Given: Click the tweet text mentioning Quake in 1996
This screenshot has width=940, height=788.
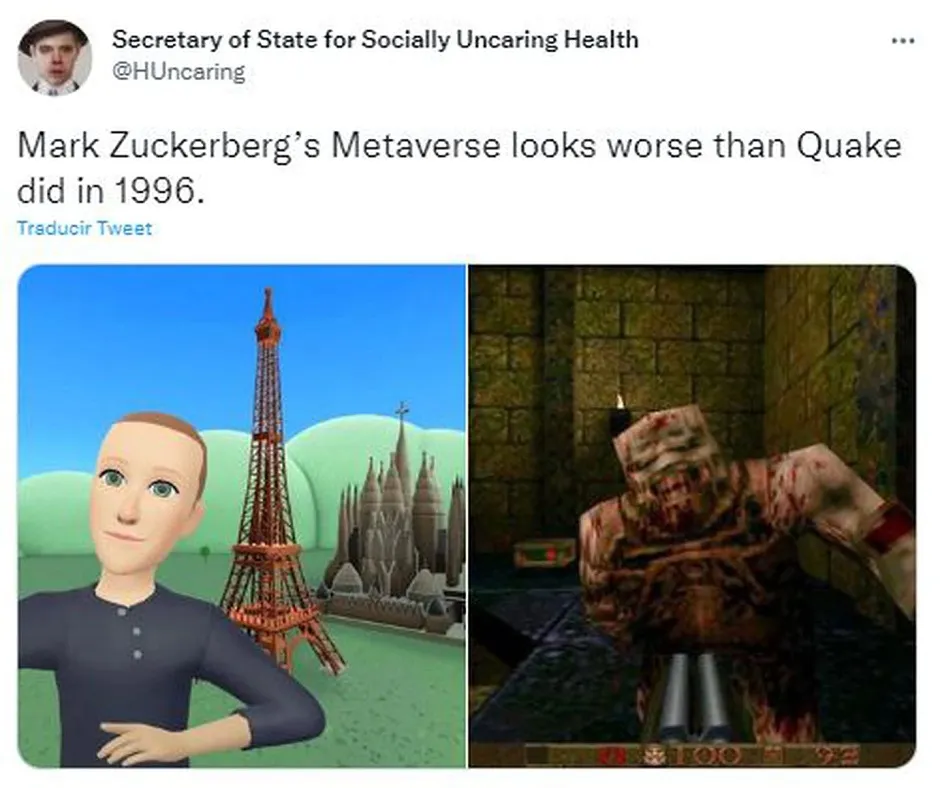Looking at the screenshot, I should pyautogui.click(x=459, y=168).
